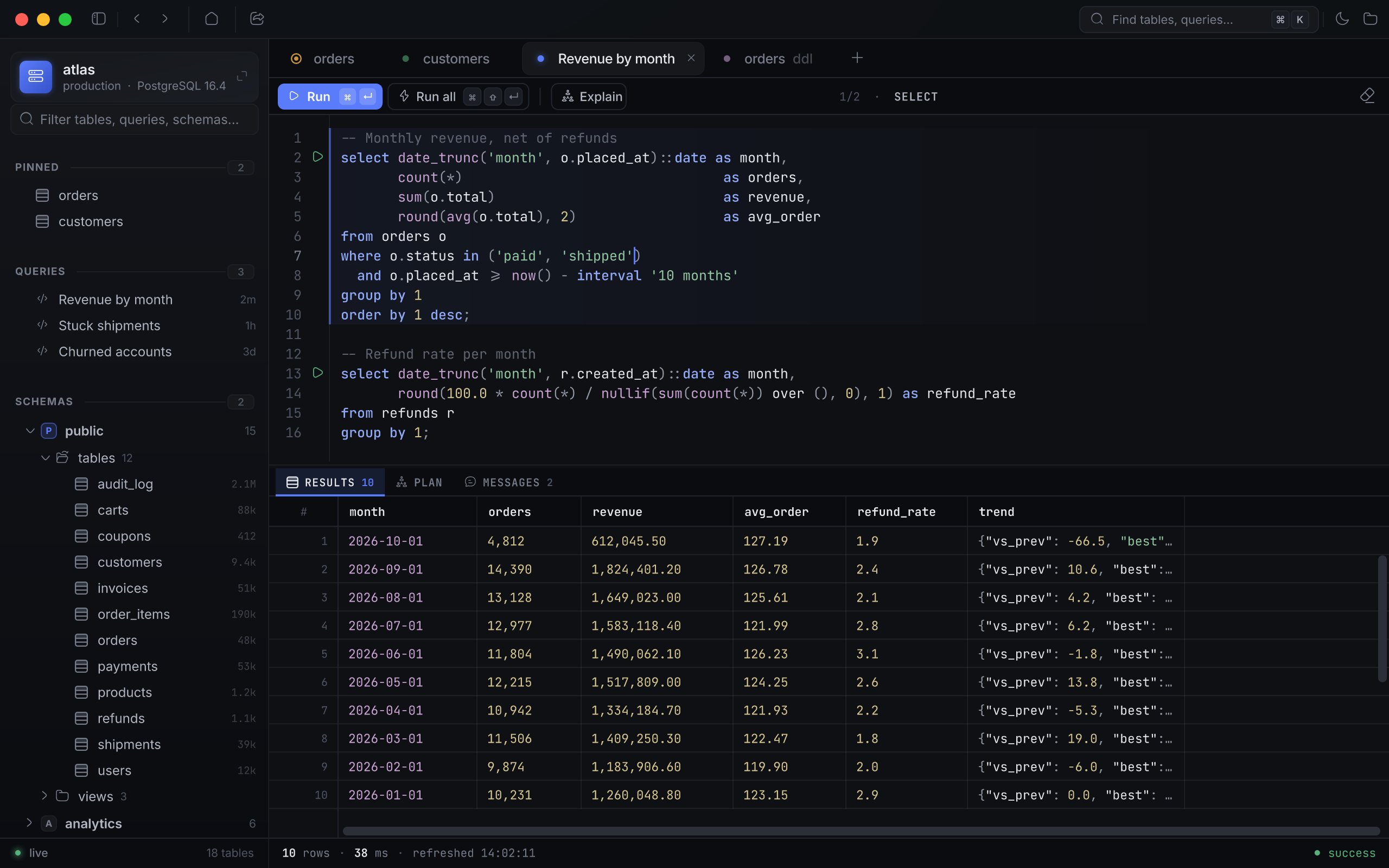
Task: Open pinned customers table
Action: (x=135, y=221)
